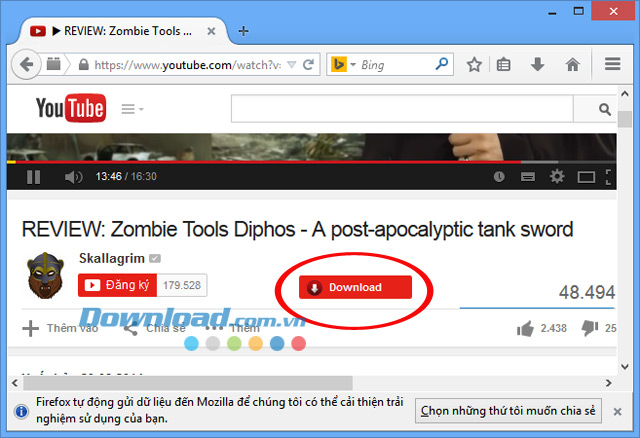Go to the Firefox home page icon
The image size is (640, 438).
[572, 64]
